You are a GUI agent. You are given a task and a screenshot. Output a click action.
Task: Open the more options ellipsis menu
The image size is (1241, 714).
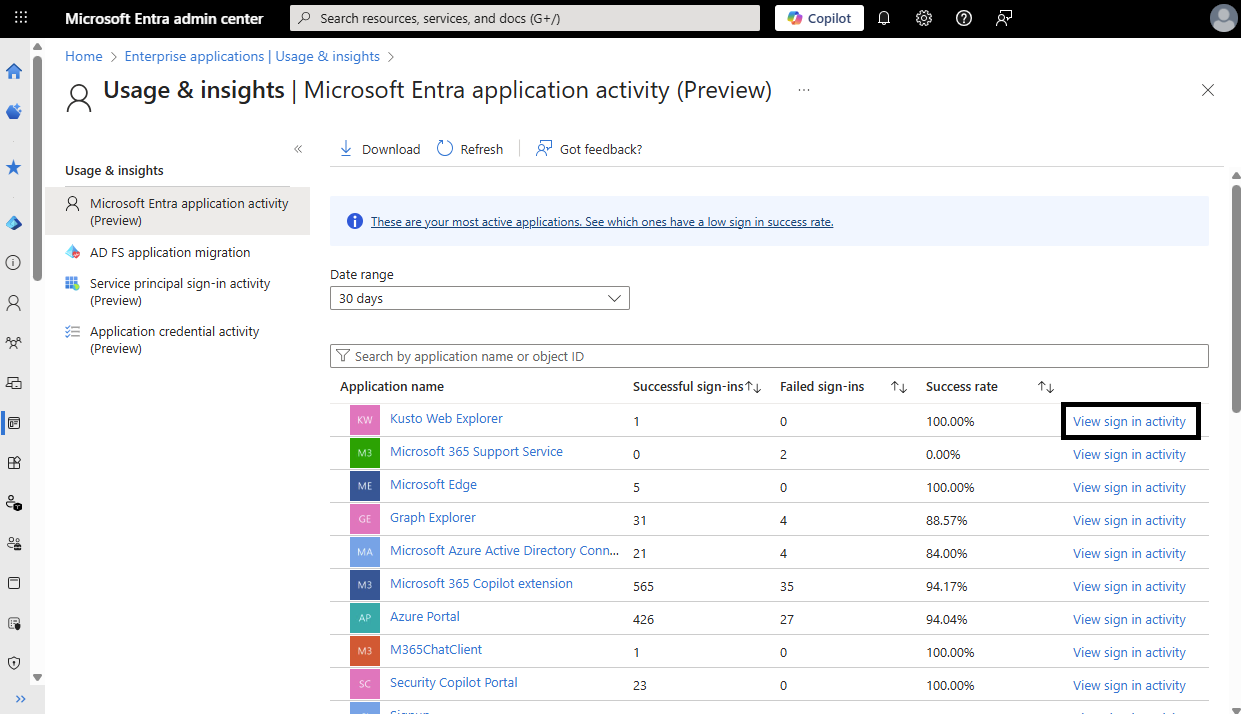(x=804, y=90)
